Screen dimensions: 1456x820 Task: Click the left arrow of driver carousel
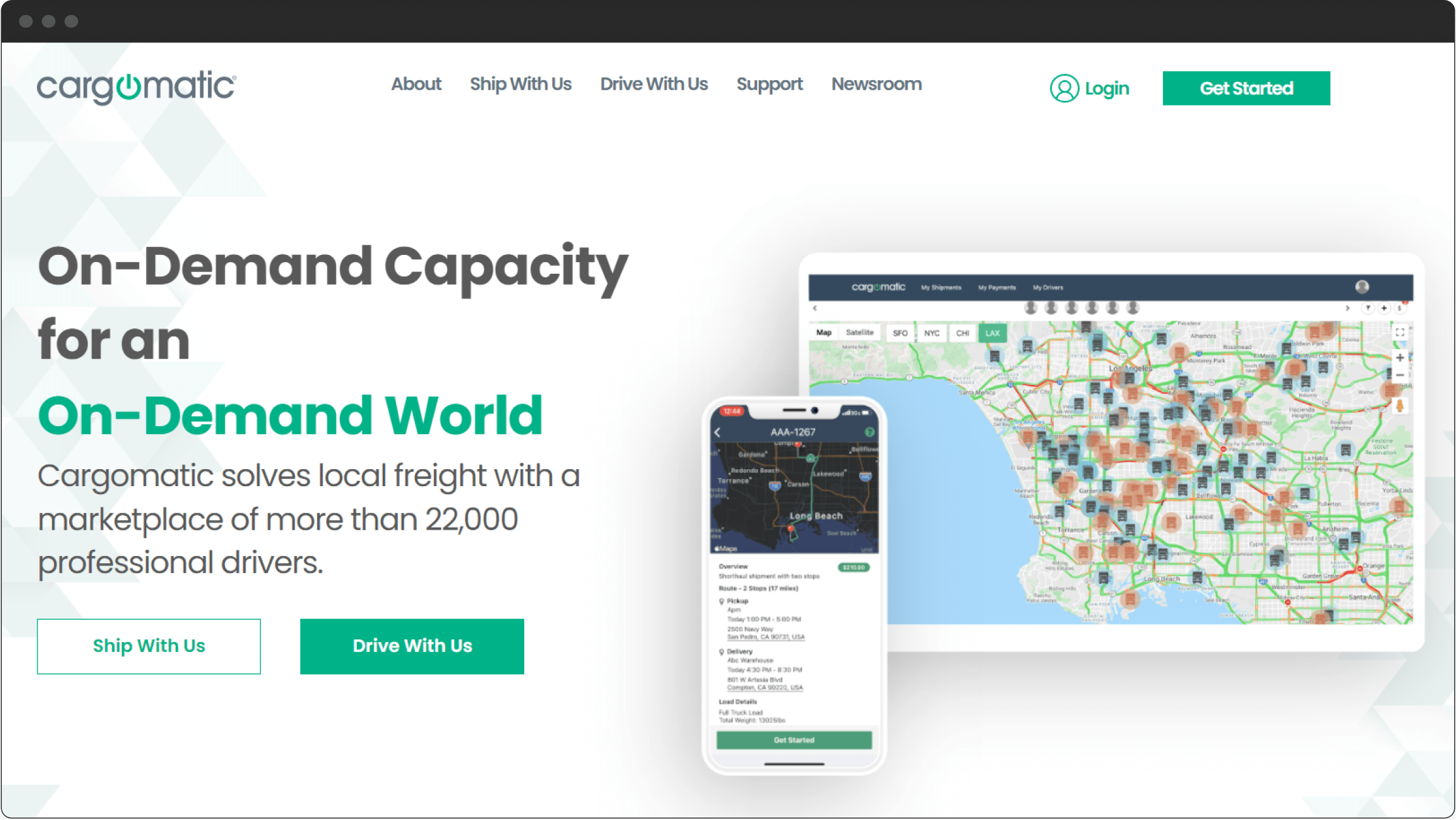pyautogui.click(x=815, y=308)
